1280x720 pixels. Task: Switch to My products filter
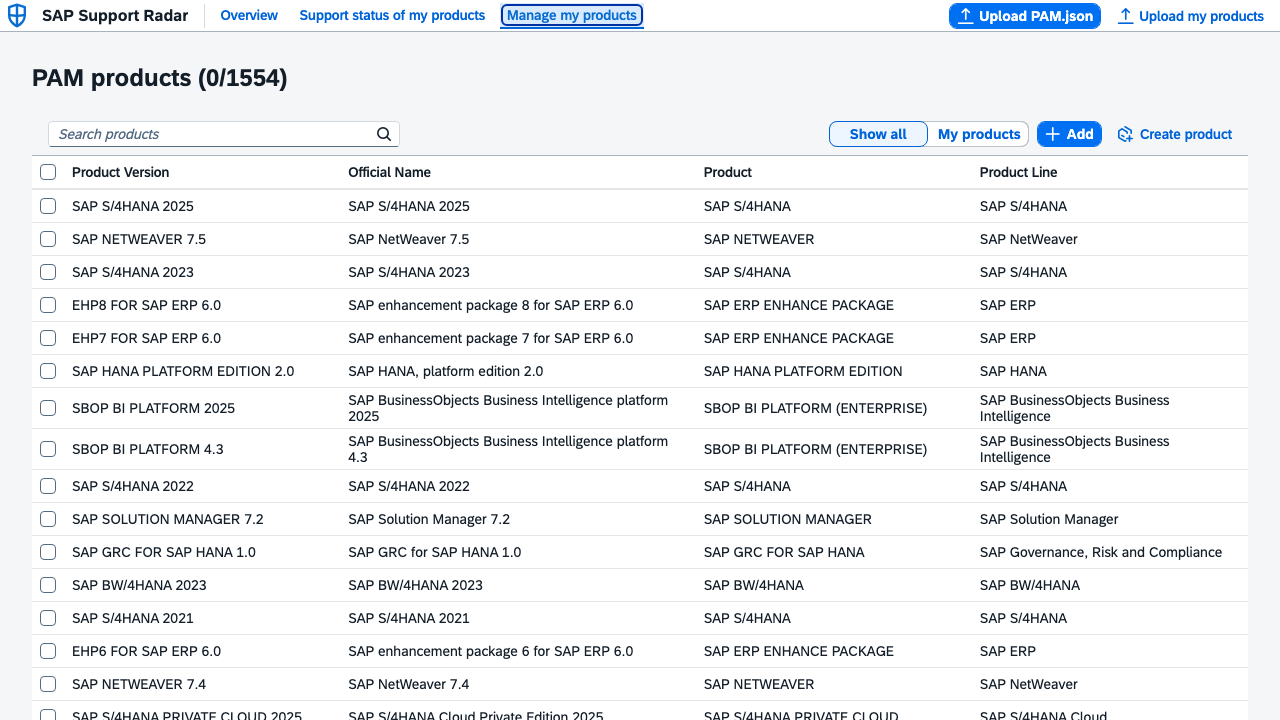979,134
